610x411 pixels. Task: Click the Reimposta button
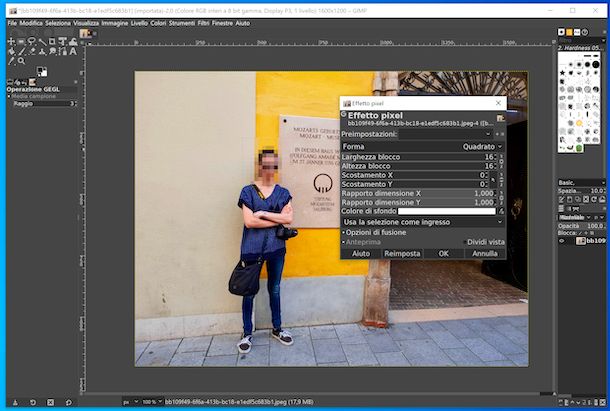coord(402,254)
